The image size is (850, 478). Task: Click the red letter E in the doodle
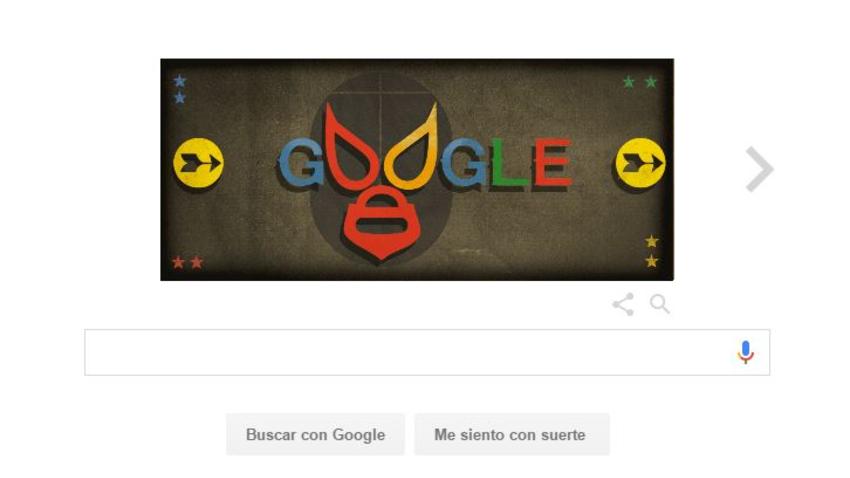[552, 162]
